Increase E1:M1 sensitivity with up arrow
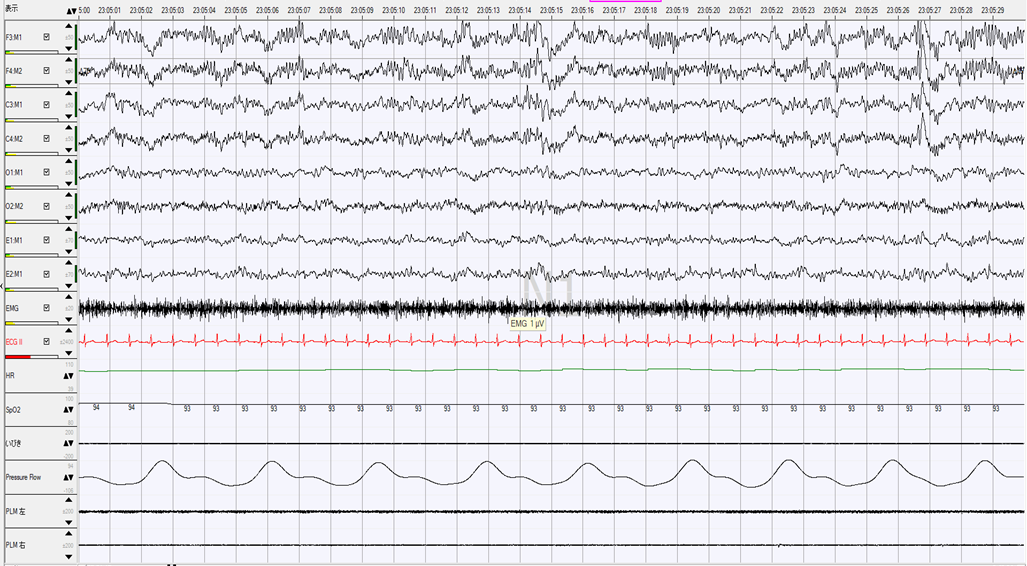This screenshot has height=566, width=1027. [x=69, y=230]
